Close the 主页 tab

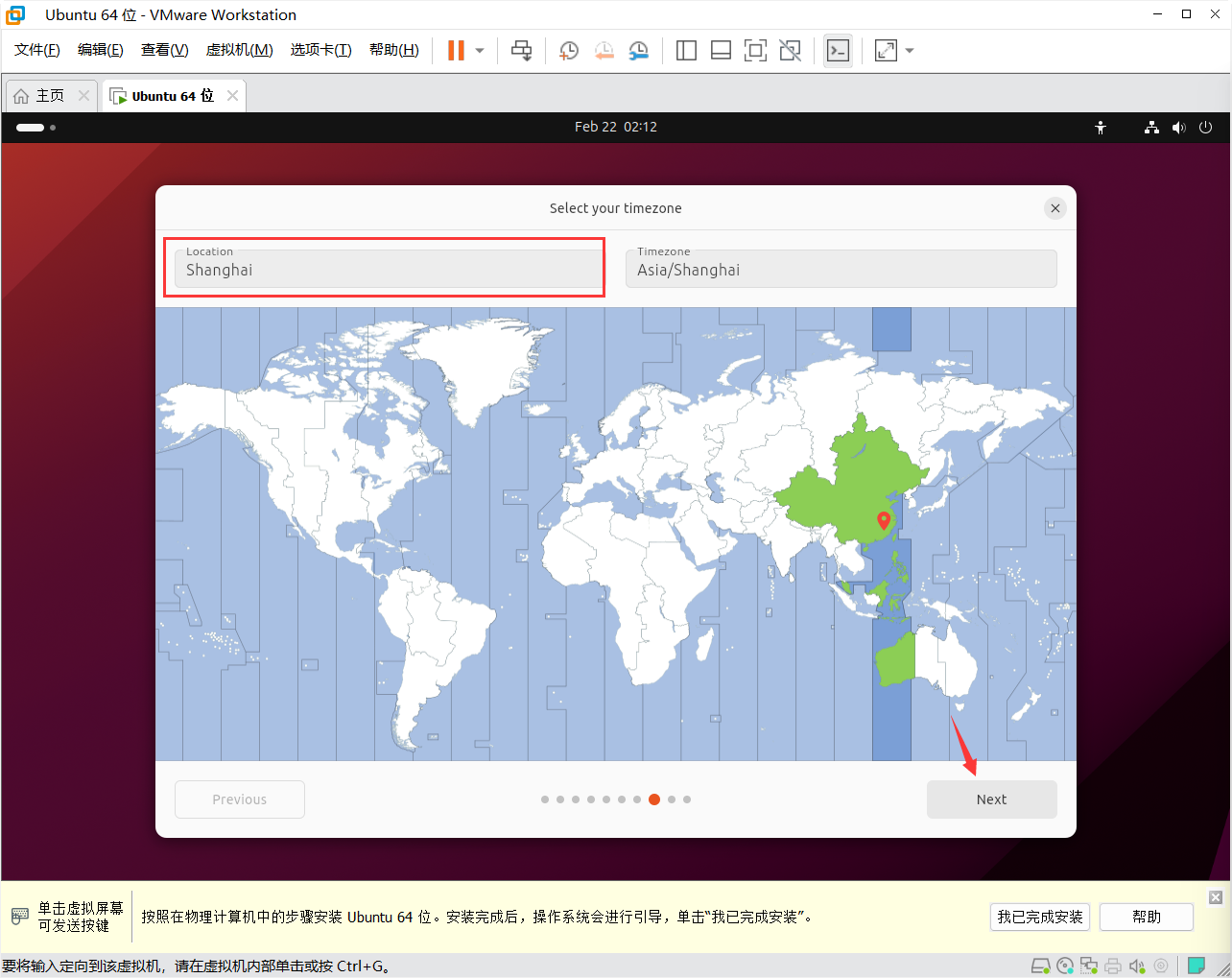(83, 96)
